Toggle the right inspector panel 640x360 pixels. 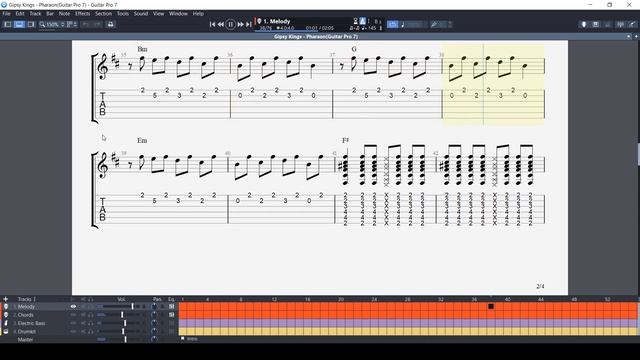pyautogui.click(x=31, y=24)
